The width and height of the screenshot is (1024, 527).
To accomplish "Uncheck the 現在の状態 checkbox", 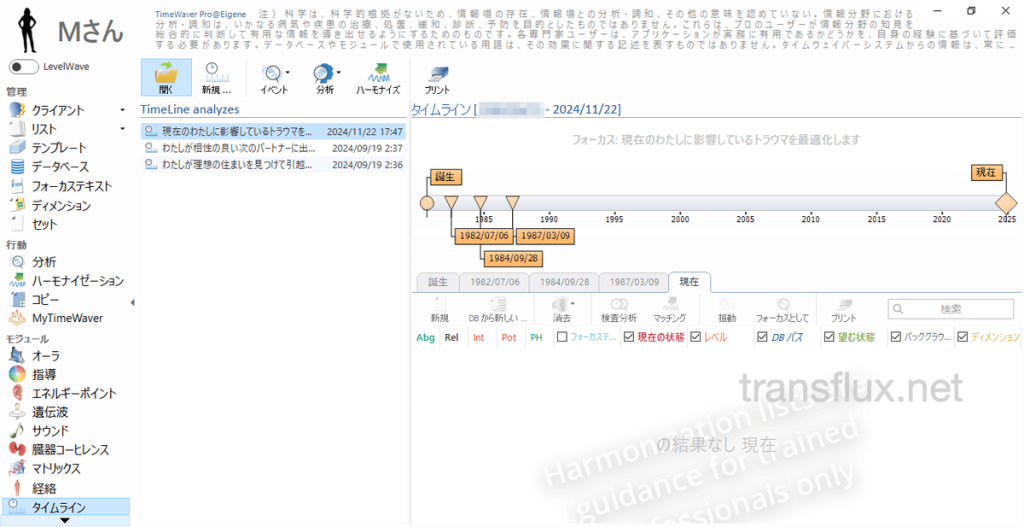I will 629,337.
